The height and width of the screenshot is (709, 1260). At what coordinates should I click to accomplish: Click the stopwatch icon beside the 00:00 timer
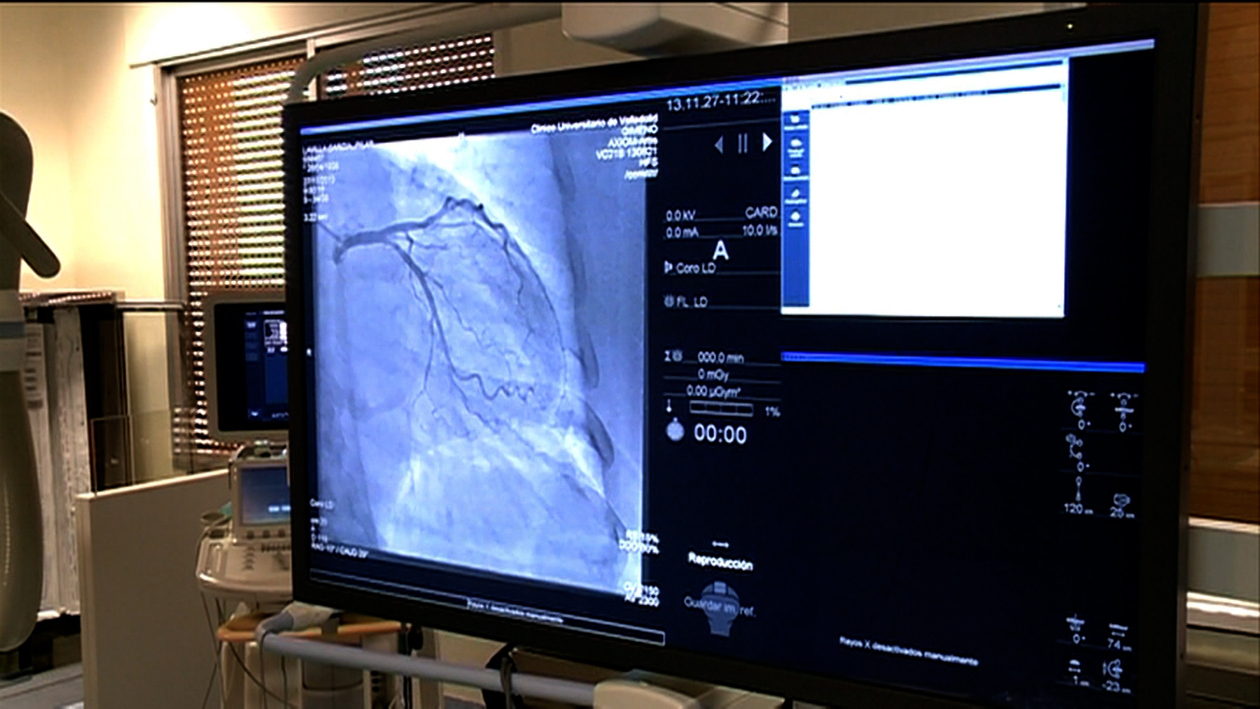(x=675, y=429)
